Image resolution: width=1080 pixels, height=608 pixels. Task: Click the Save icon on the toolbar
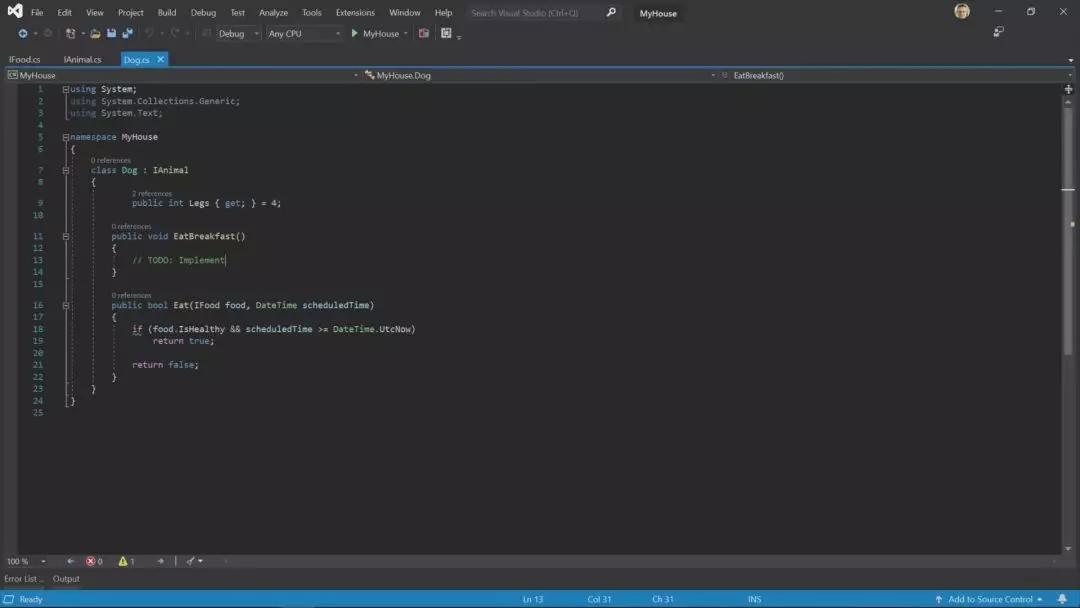point(111,33)
